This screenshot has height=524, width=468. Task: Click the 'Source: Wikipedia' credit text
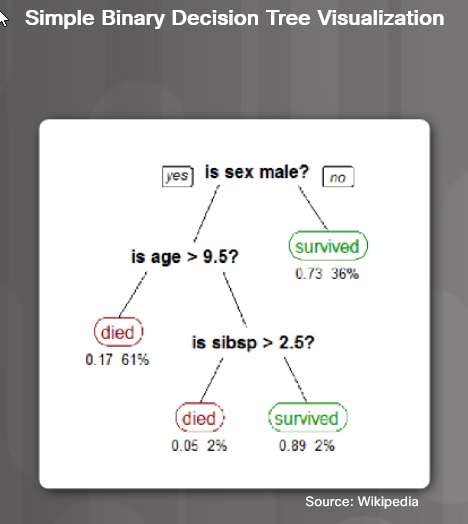362,502
